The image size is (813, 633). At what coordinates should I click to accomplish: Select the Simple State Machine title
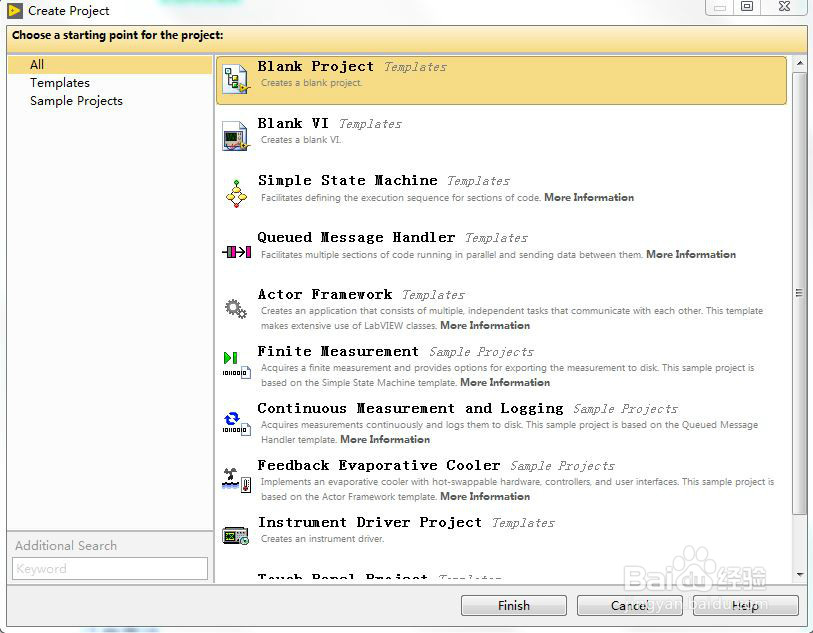[x=348, y=180]
